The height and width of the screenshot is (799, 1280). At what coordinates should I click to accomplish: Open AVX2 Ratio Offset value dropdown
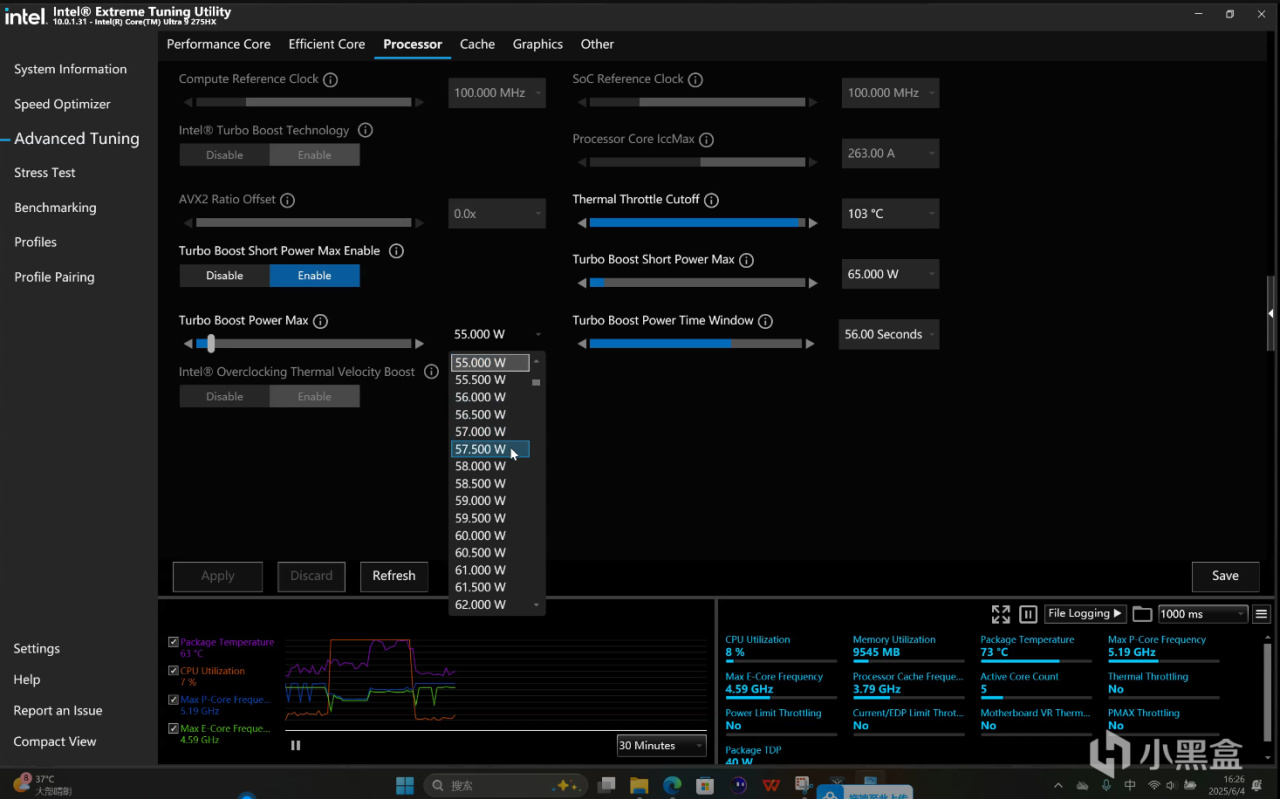tap(497, 214)
